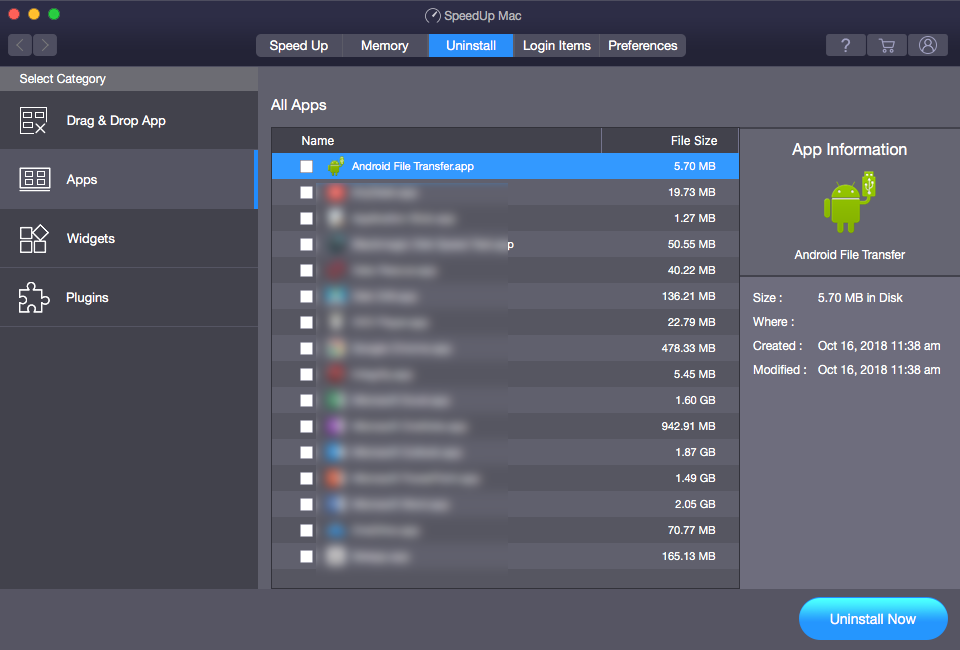Go forward with the right arrow button

(45, 45)
